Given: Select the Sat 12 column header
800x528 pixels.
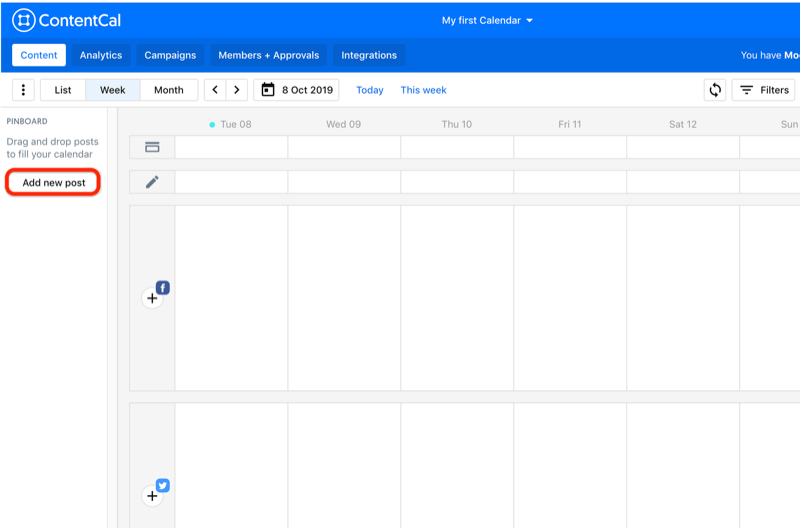Looking at the screenshot, I should pyautogui.click(x=683, y=124).
